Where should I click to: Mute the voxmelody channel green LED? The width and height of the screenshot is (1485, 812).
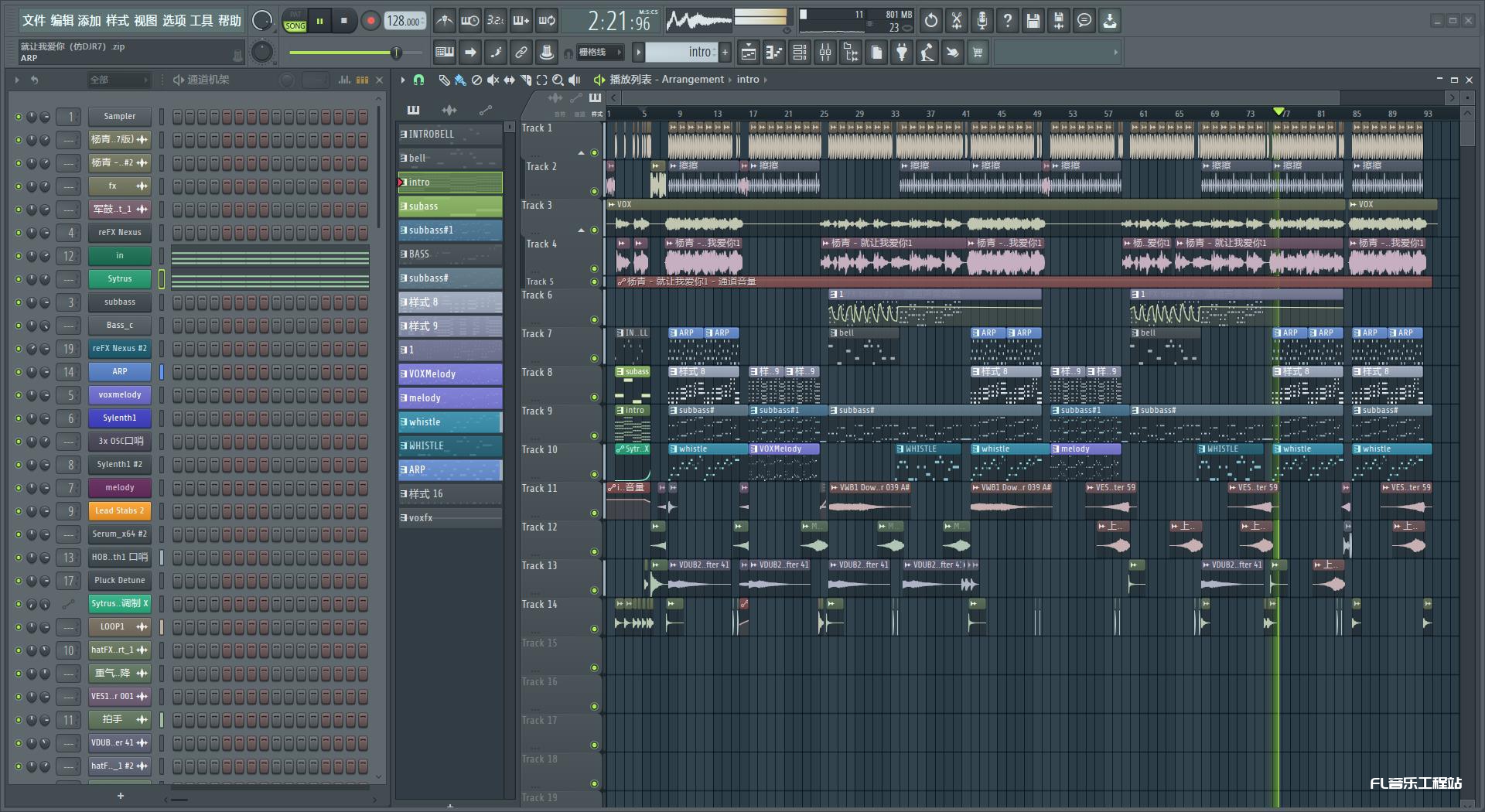(18, 395)
